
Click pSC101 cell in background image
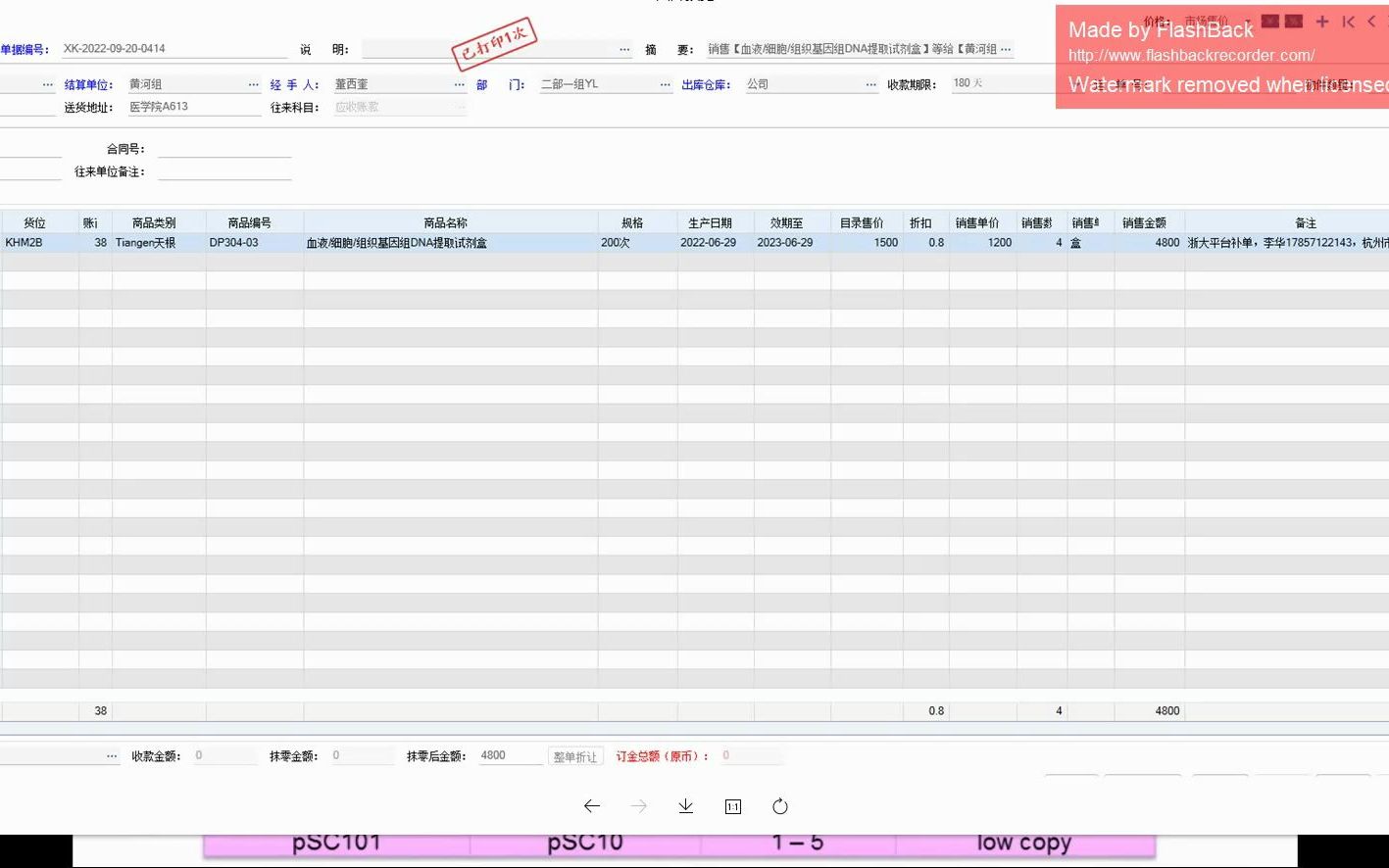pos(336,844)
